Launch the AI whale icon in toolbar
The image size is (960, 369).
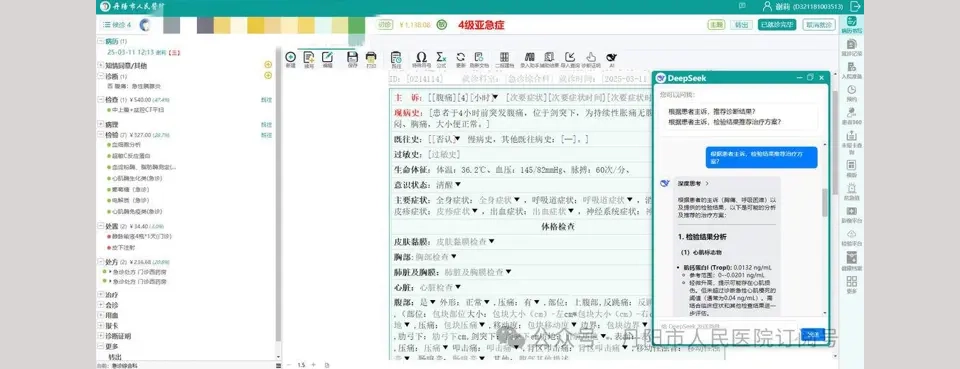pos(611,57)
